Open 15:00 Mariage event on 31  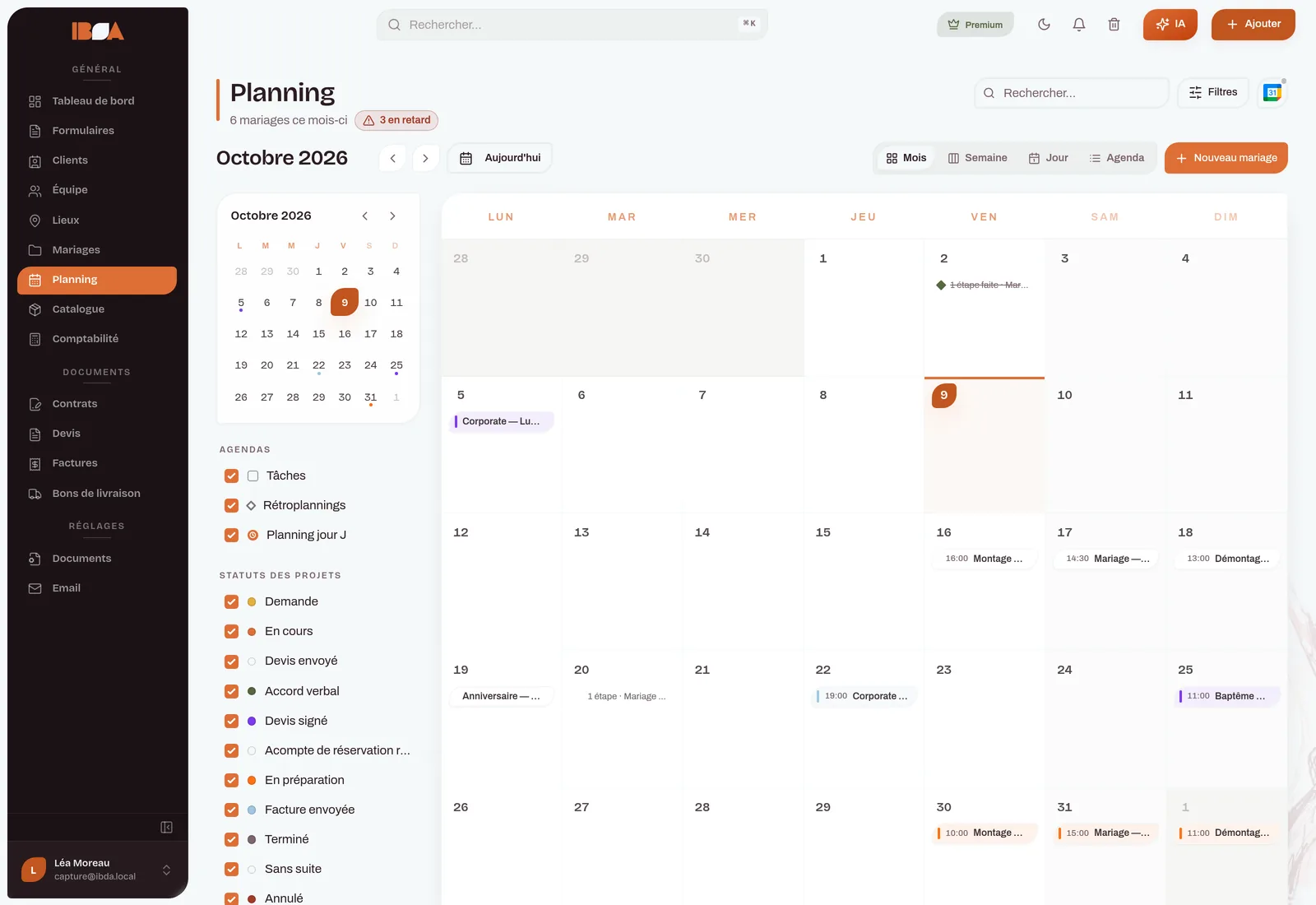1105,833
